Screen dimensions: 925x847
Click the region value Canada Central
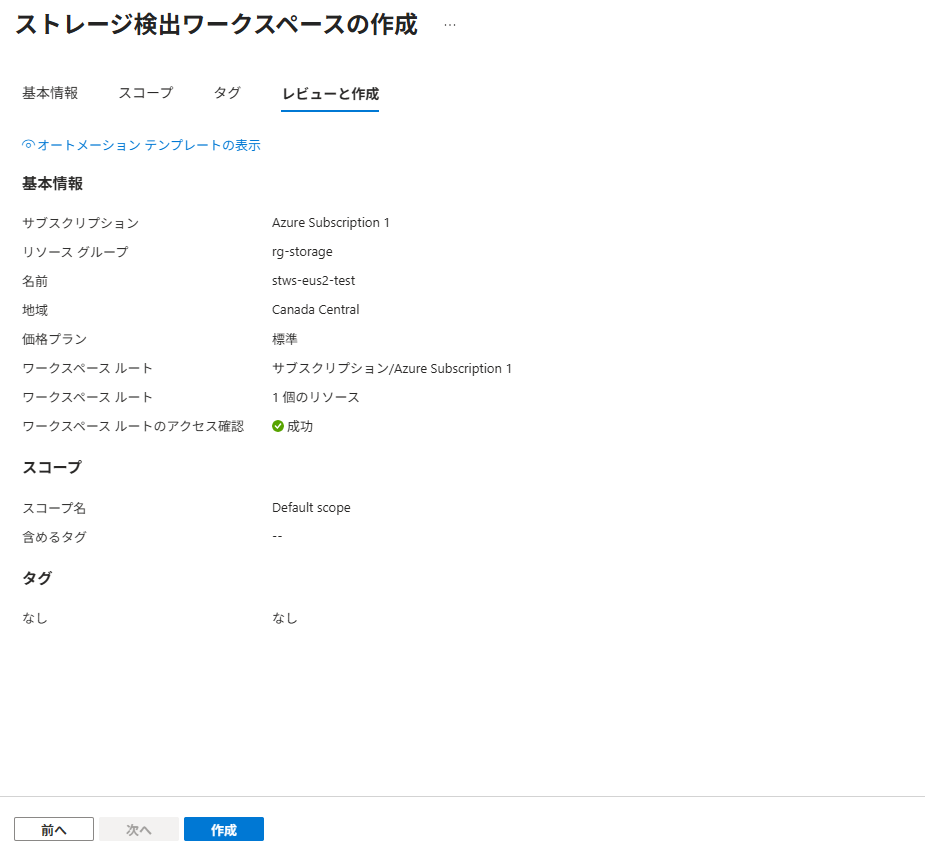point(316,310)
